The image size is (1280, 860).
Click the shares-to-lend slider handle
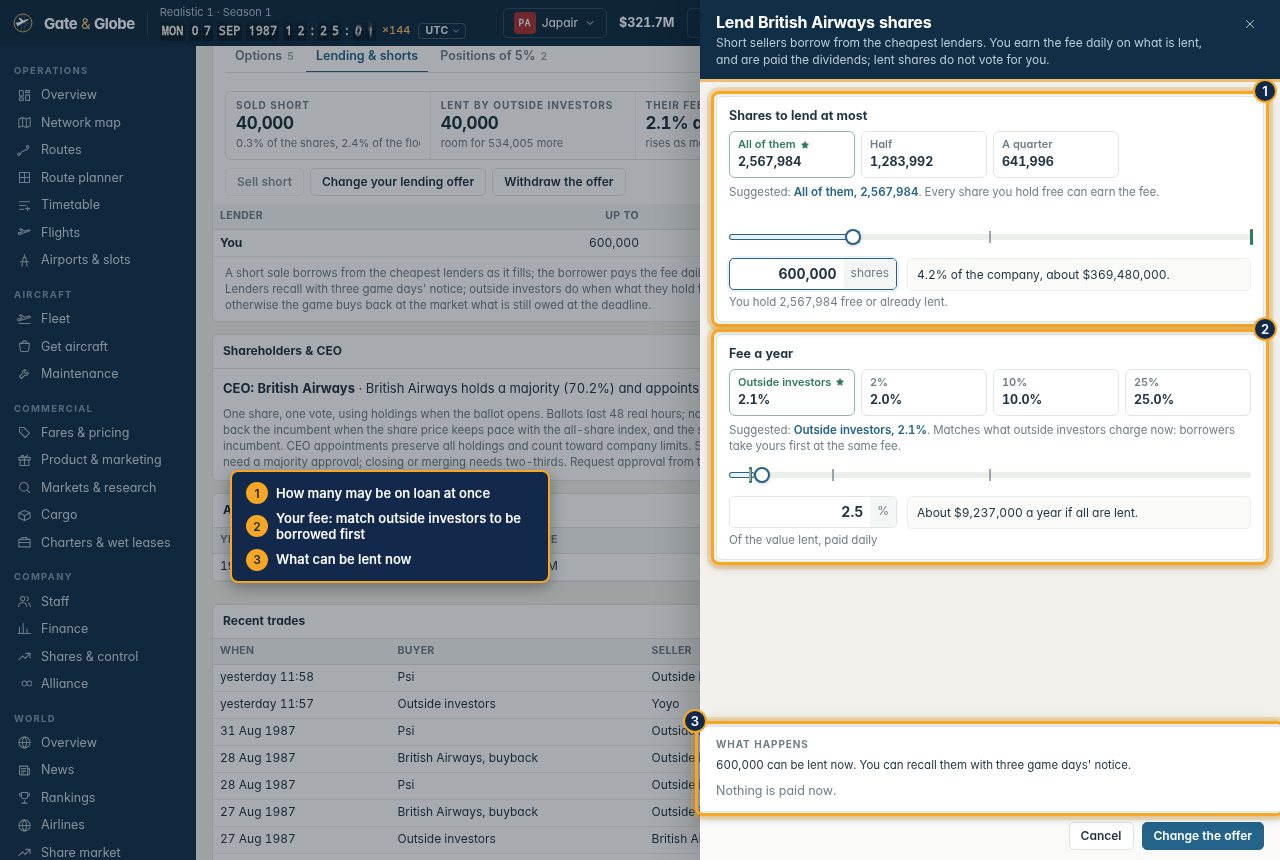[853, 237]
